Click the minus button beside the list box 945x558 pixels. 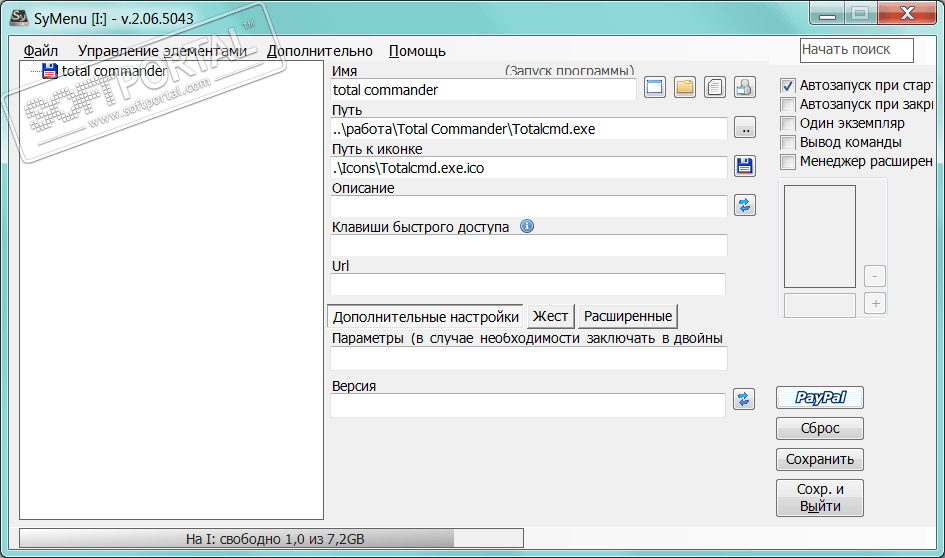pos(874,276)
